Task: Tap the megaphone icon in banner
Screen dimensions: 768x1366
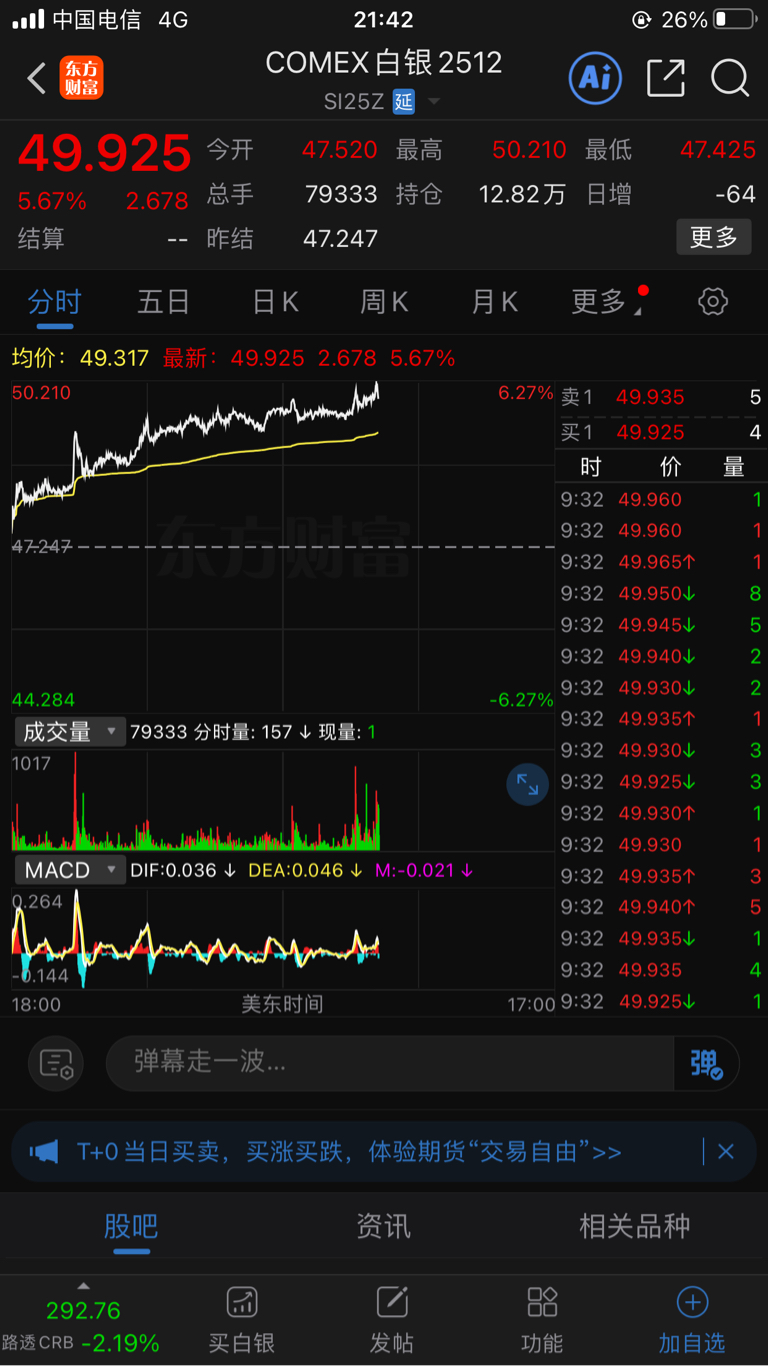Action: (x=44, y=1152)
